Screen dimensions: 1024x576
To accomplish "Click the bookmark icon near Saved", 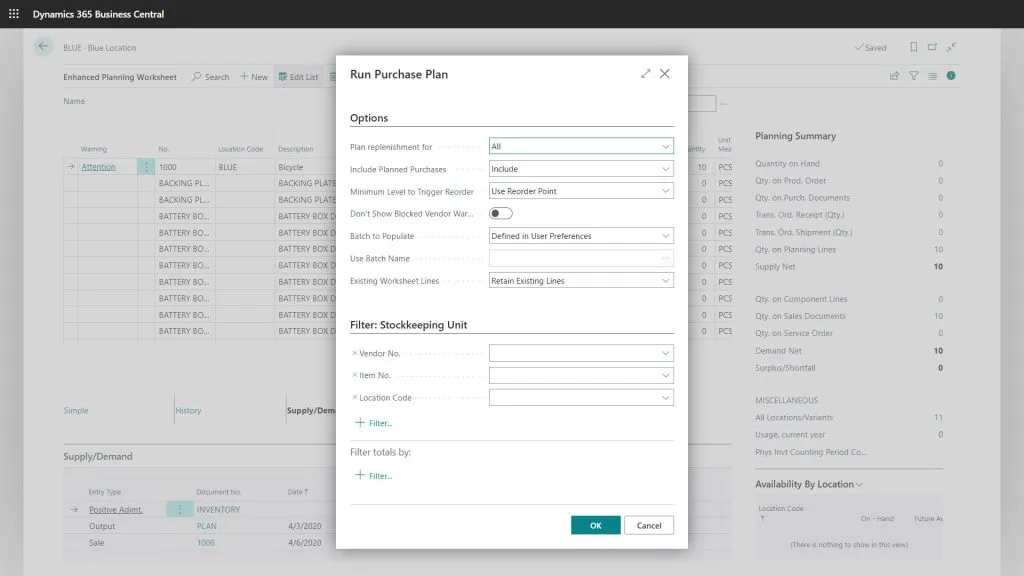I will coord(911,46).
